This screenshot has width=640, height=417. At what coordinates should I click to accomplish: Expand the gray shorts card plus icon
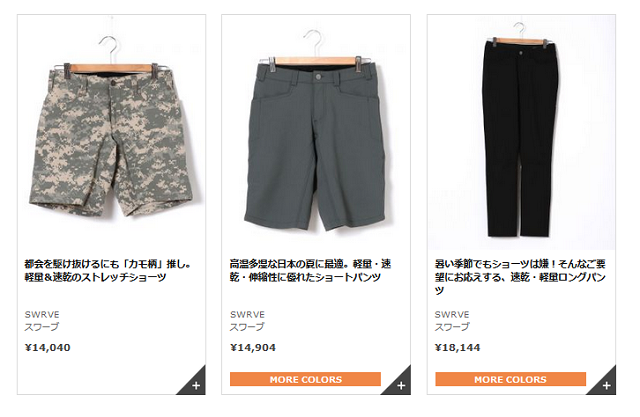coord(401,384)
